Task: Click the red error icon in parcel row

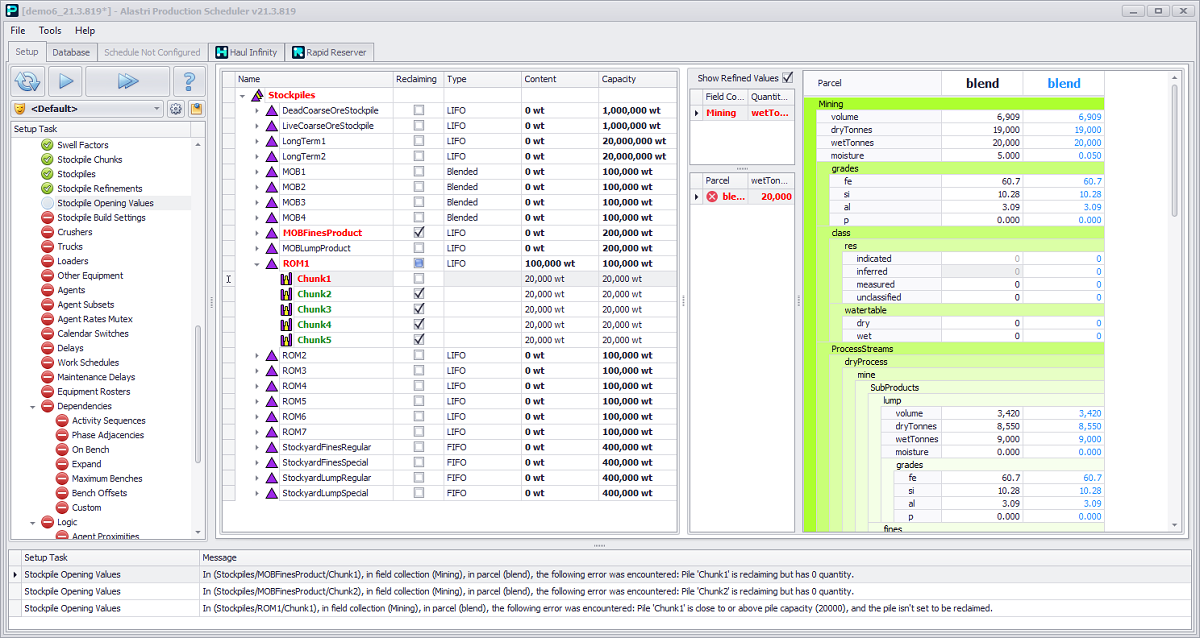Action: 712,197
